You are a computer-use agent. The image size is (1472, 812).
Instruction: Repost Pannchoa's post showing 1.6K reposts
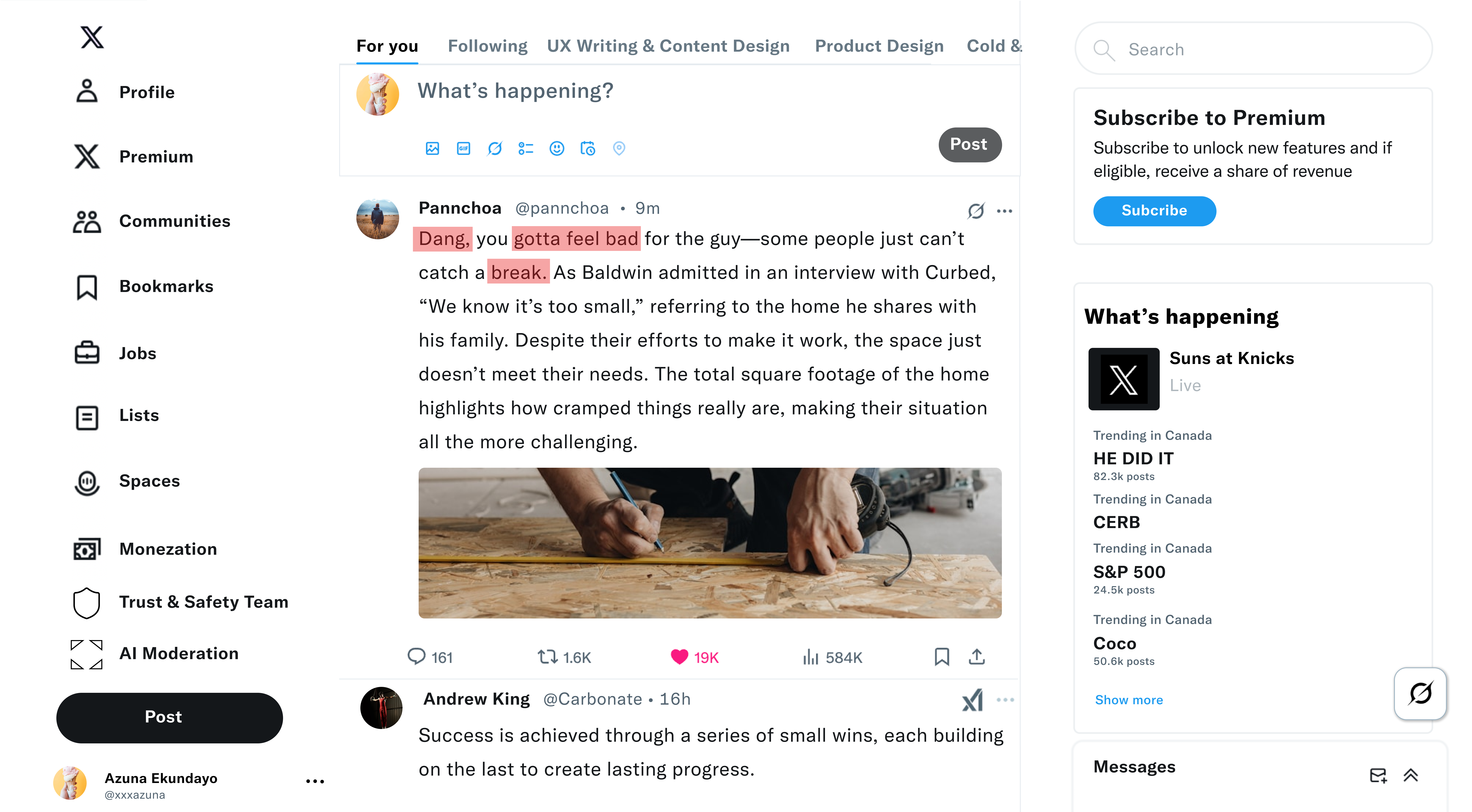pyautogui.click(x=564, y=657)
